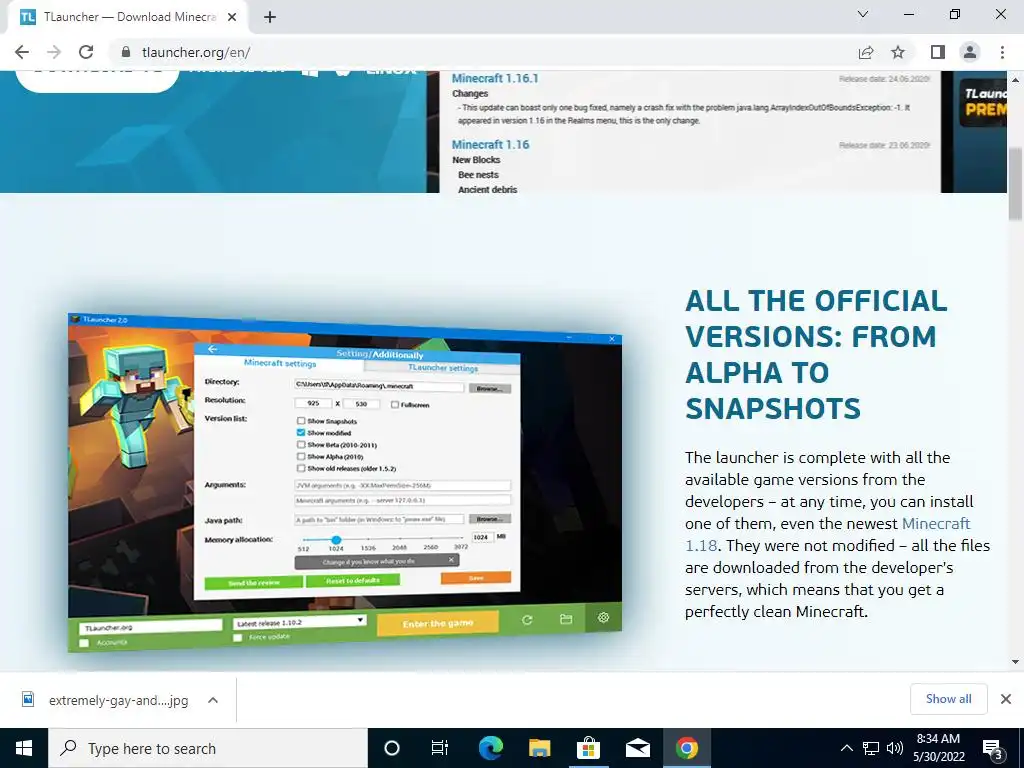Screen dimensions: 1024x768
Task: Open Microsoft Store from the taskbar
Action: [x=588, y=748]
